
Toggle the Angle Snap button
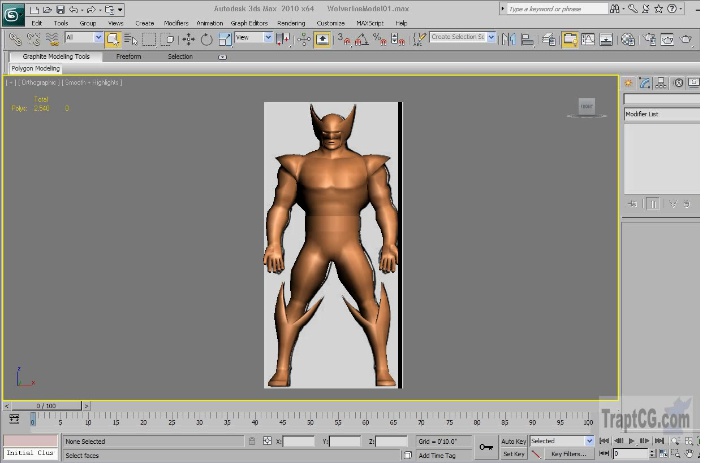(362, 39)
